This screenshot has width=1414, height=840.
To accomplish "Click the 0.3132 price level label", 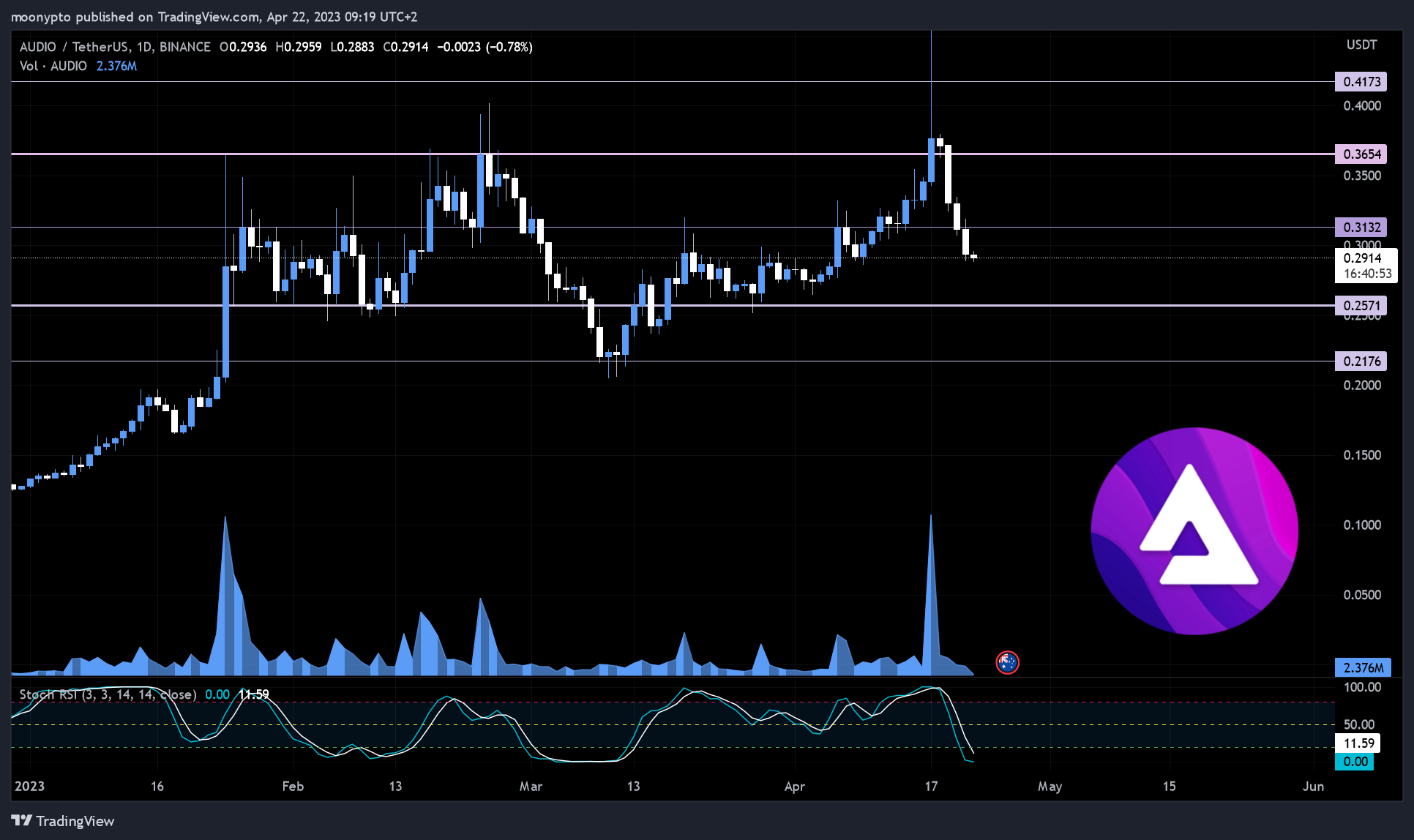I will pos(1361,227).
